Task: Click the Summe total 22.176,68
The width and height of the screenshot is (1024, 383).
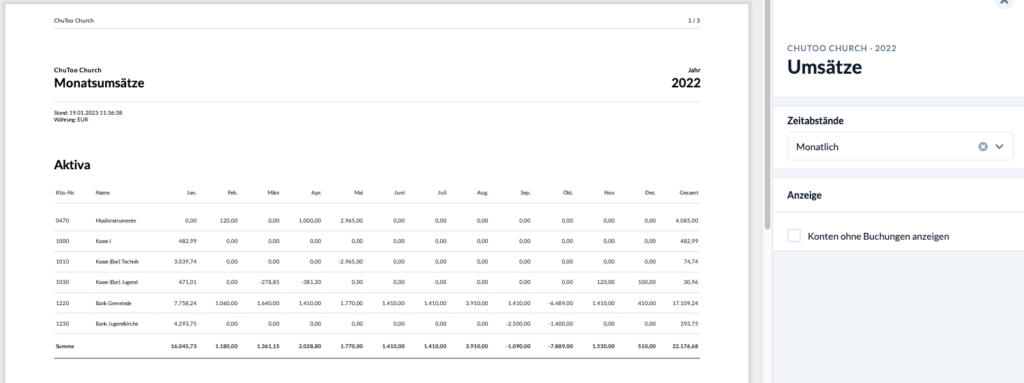Action: [685, 346]
